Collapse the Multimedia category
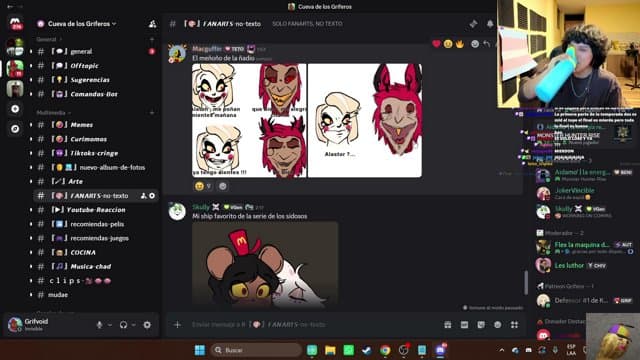This screenshot has width=640, height=360. pyautogui.click(x=53, y=113)
